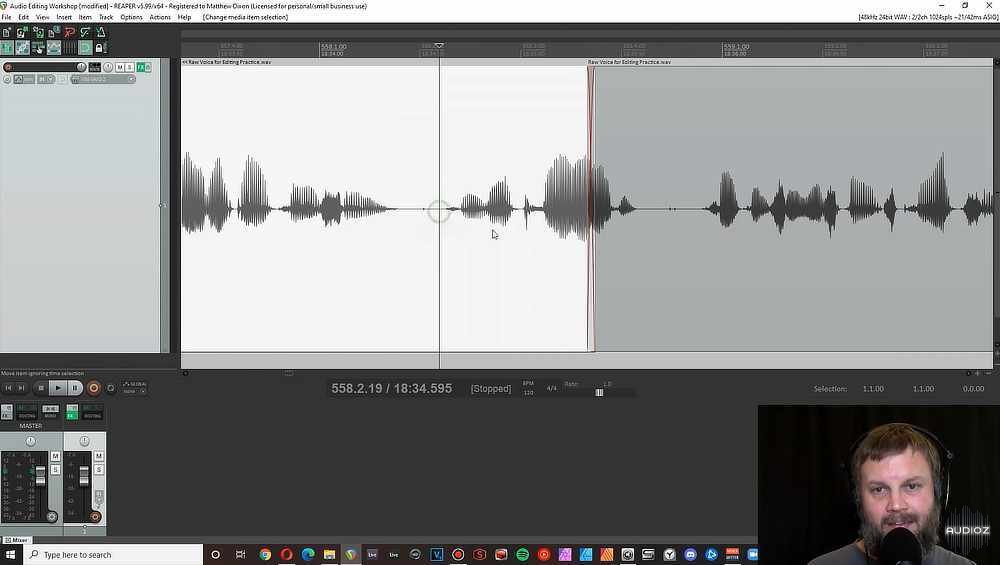Toggle the master channel mute button
The height and width of the screenshot is (565, 1000).
point(55,456)
